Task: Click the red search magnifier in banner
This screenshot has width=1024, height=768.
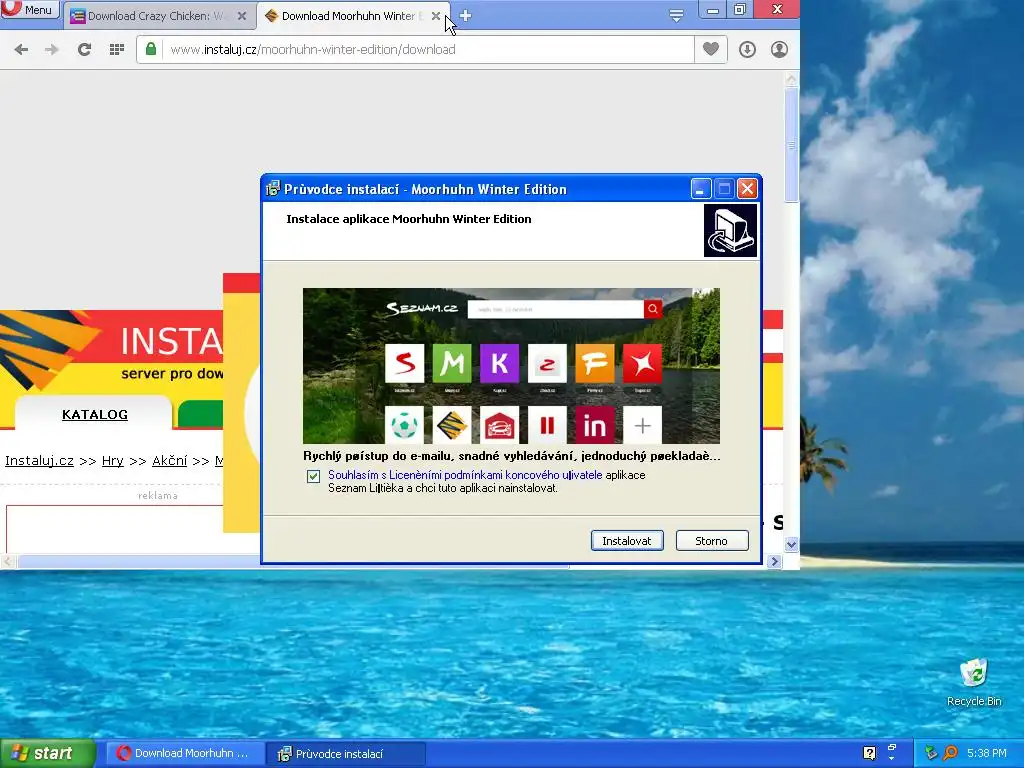Action: click(x=653, y=309)
